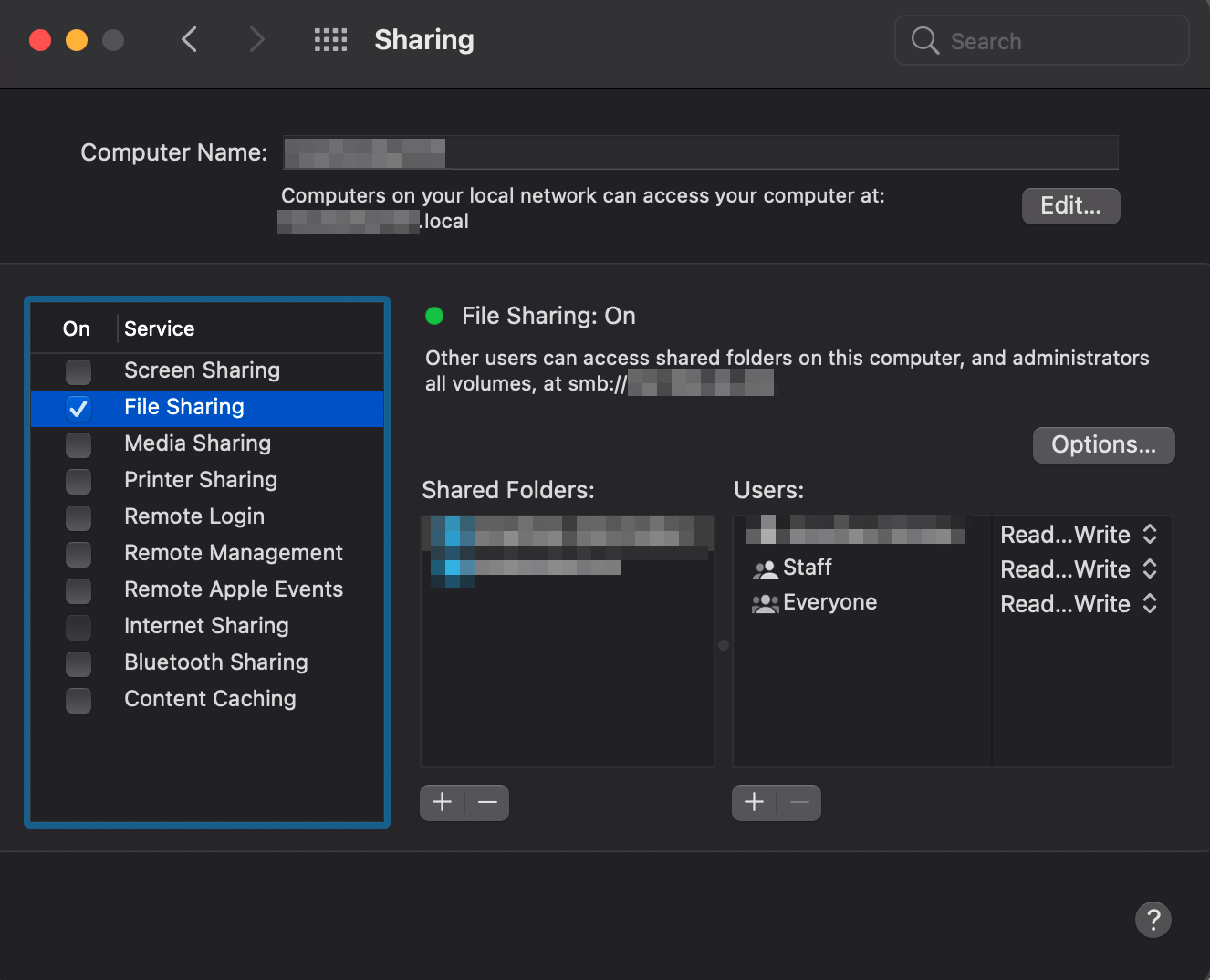Click into the Search field
Viewport: 1210px width, 980px height.
tap(1042, 40)
